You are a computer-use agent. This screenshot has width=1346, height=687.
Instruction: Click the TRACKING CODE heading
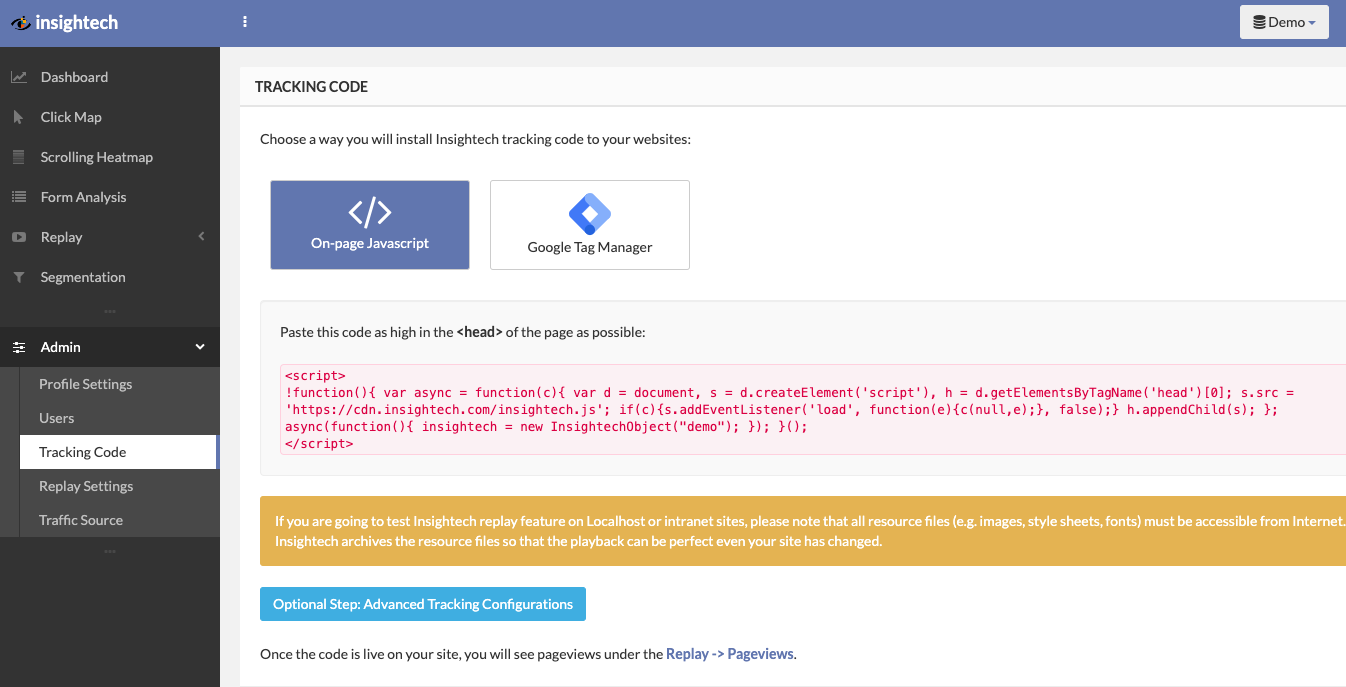click(x=312, y=87)
